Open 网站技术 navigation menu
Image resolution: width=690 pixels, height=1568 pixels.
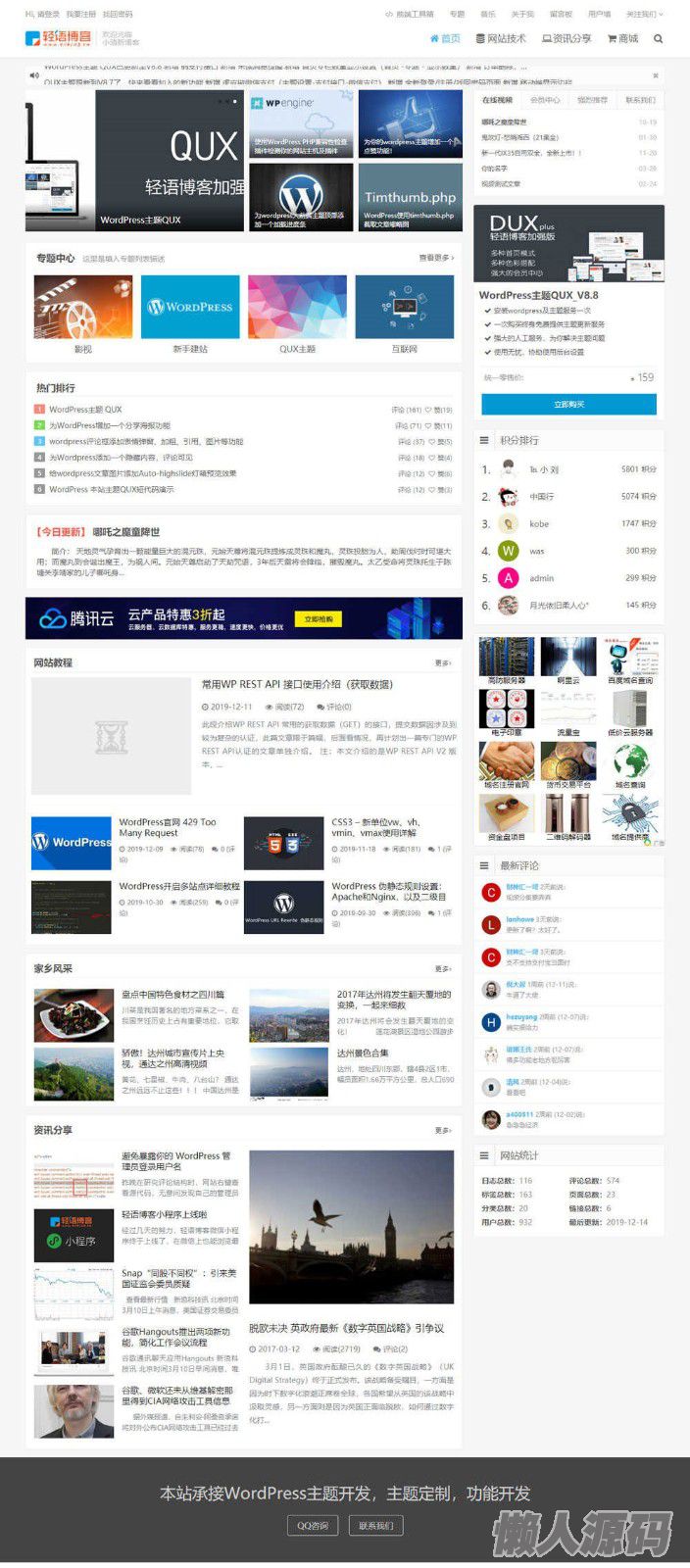[501, 39]
